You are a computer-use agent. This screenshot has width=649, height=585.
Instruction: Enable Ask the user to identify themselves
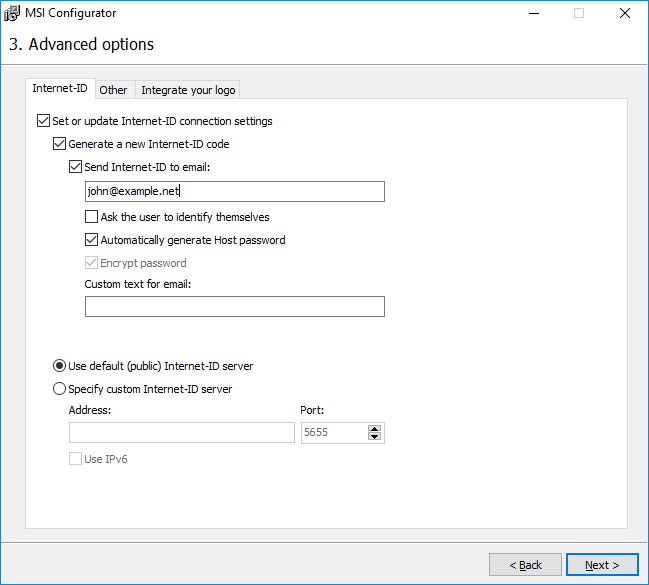pos(92,217)
